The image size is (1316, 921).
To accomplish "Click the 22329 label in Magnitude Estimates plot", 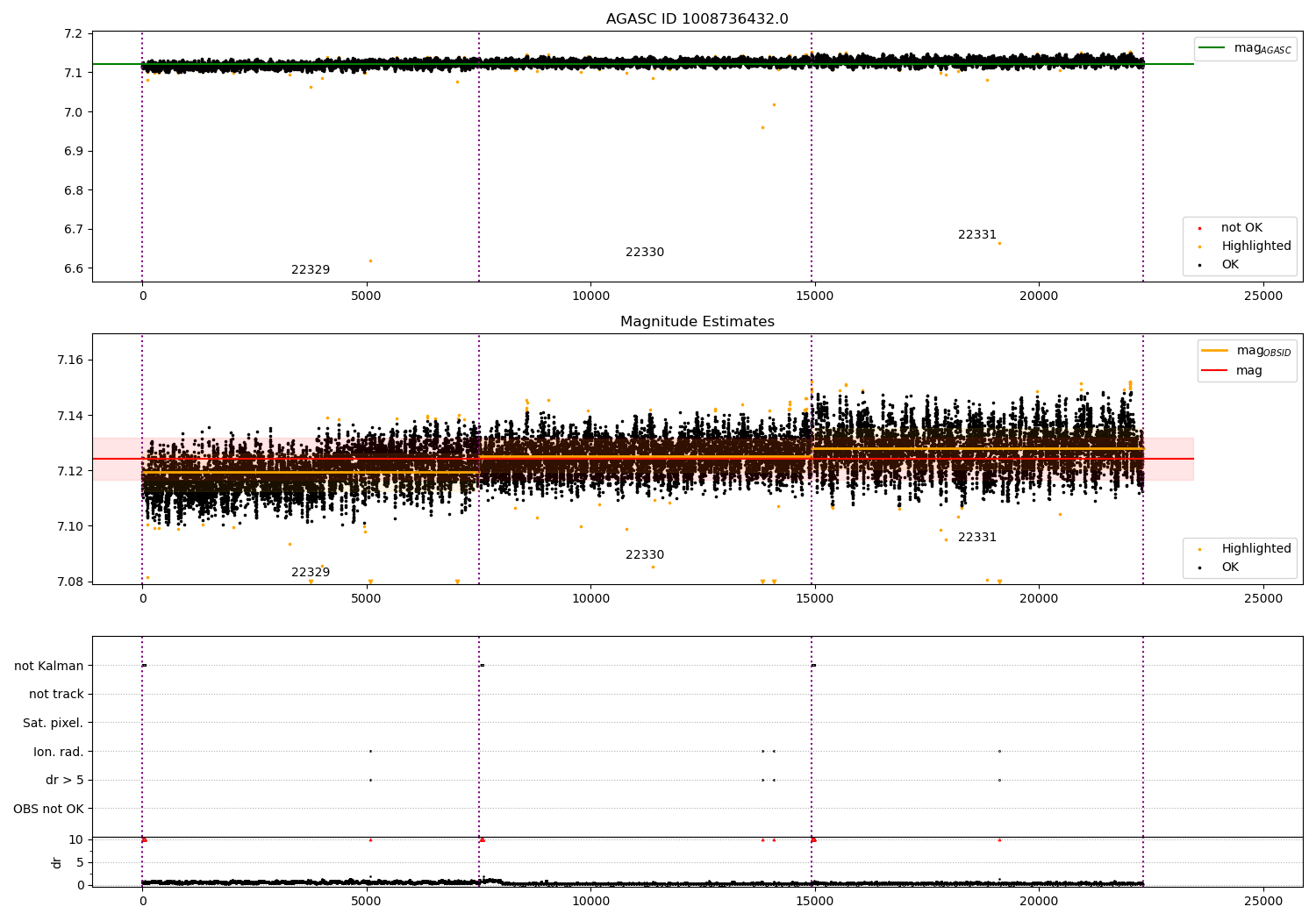I will pyautogui.click(x=311, y=573).
